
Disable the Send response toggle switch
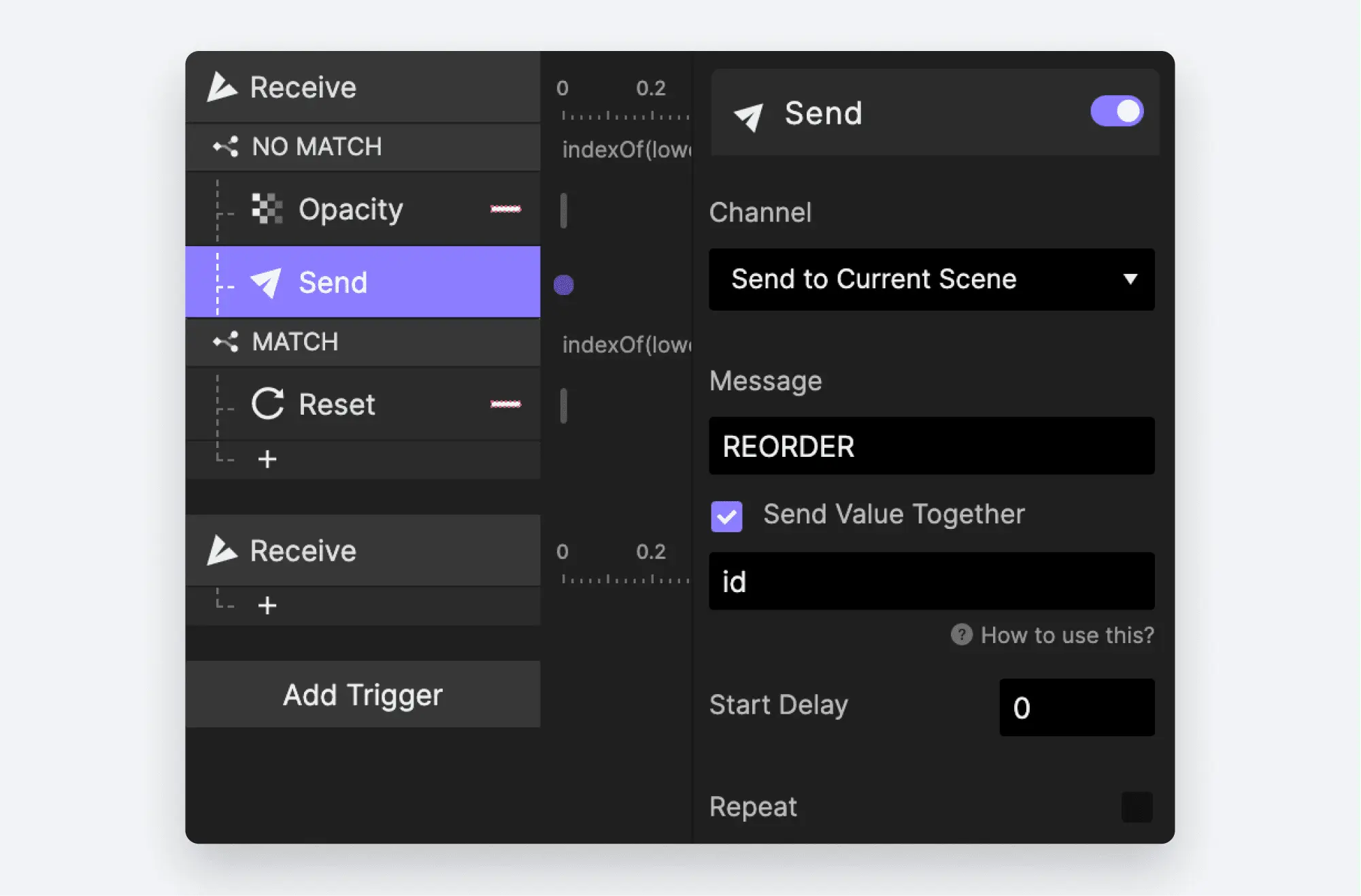[1116, 111]
